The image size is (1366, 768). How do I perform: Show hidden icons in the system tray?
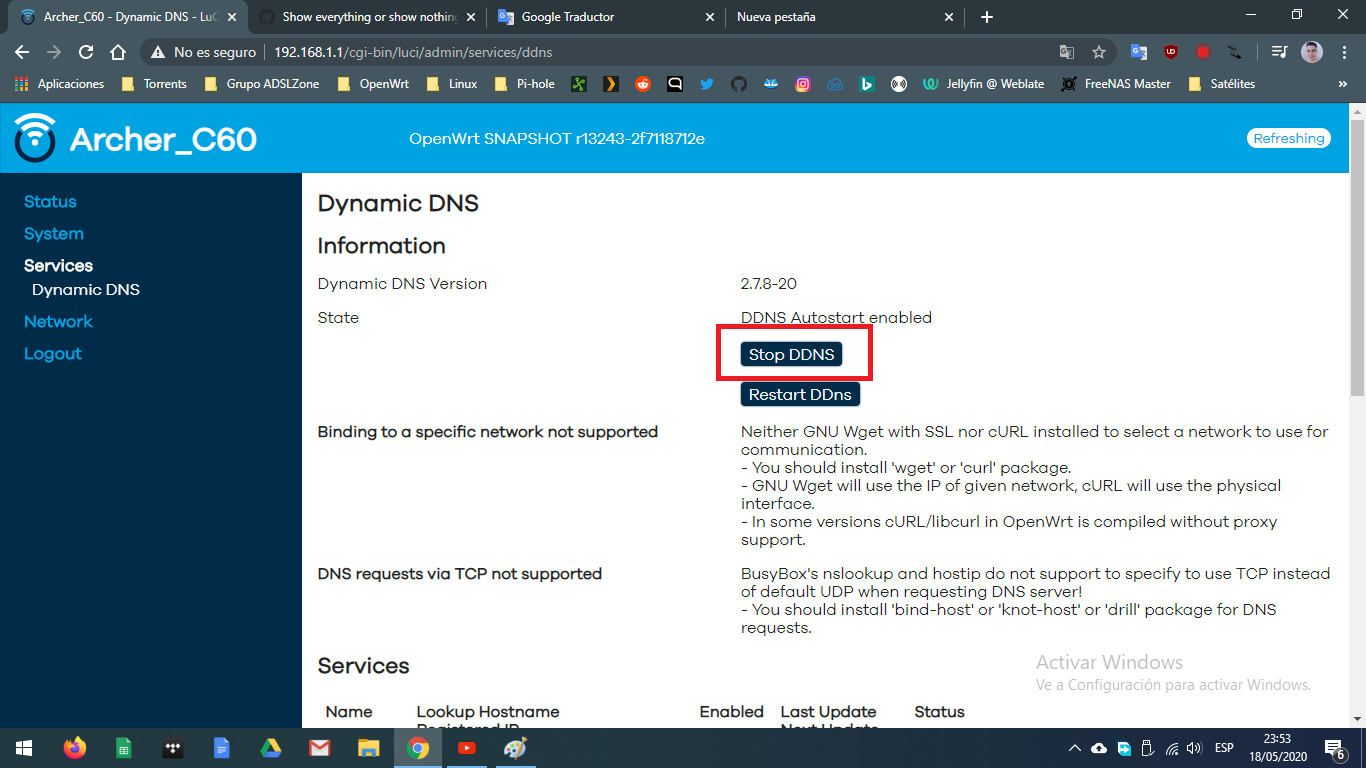coord(1075,747)
